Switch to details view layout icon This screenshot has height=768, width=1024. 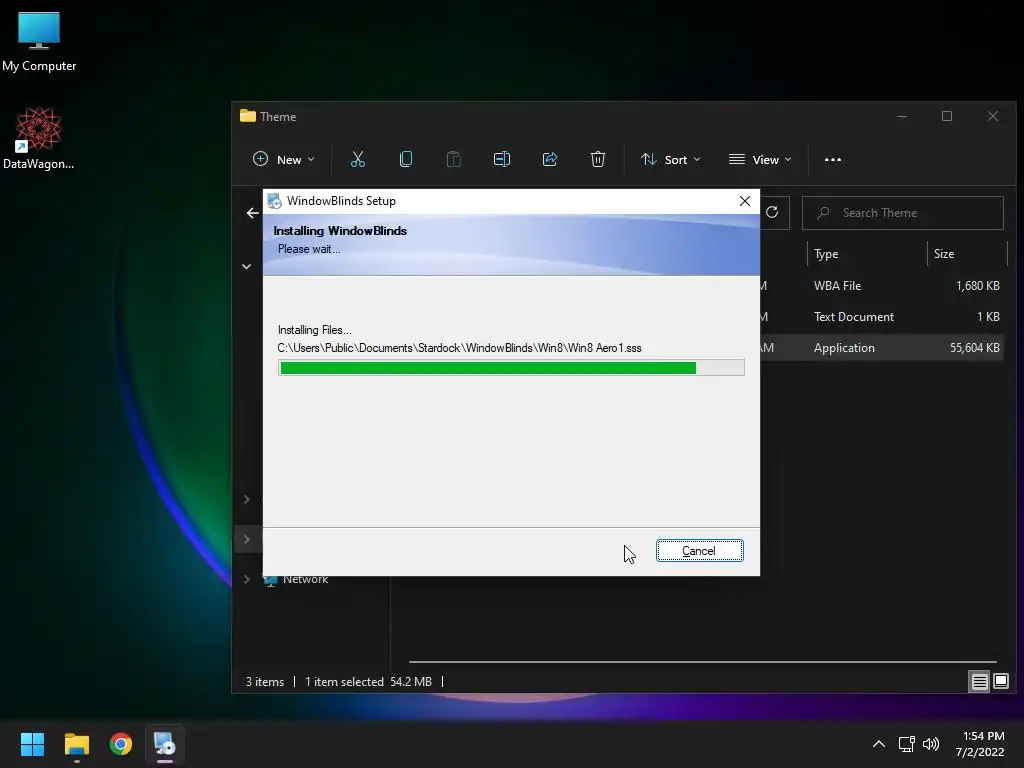pyautogui.click(x=980, y=682)
